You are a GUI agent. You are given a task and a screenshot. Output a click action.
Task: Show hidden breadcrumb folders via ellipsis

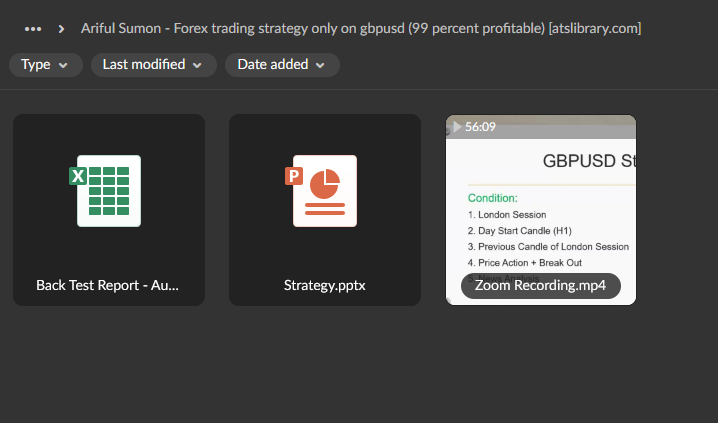tap(33, 28)
